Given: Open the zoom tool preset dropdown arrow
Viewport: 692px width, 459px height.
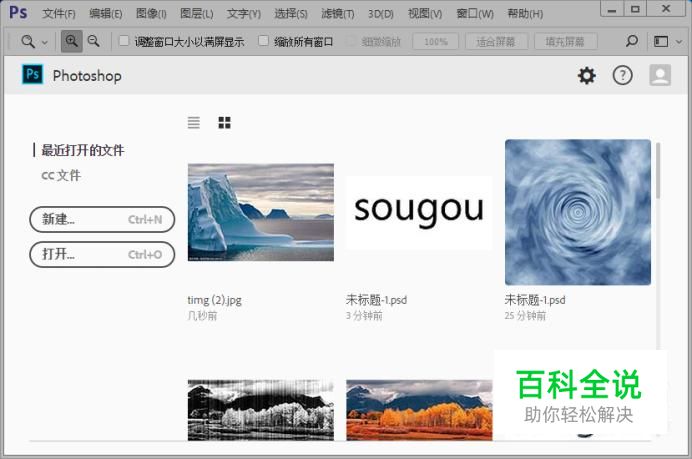Looking at the screenshot, I should [x=45, y=42].
